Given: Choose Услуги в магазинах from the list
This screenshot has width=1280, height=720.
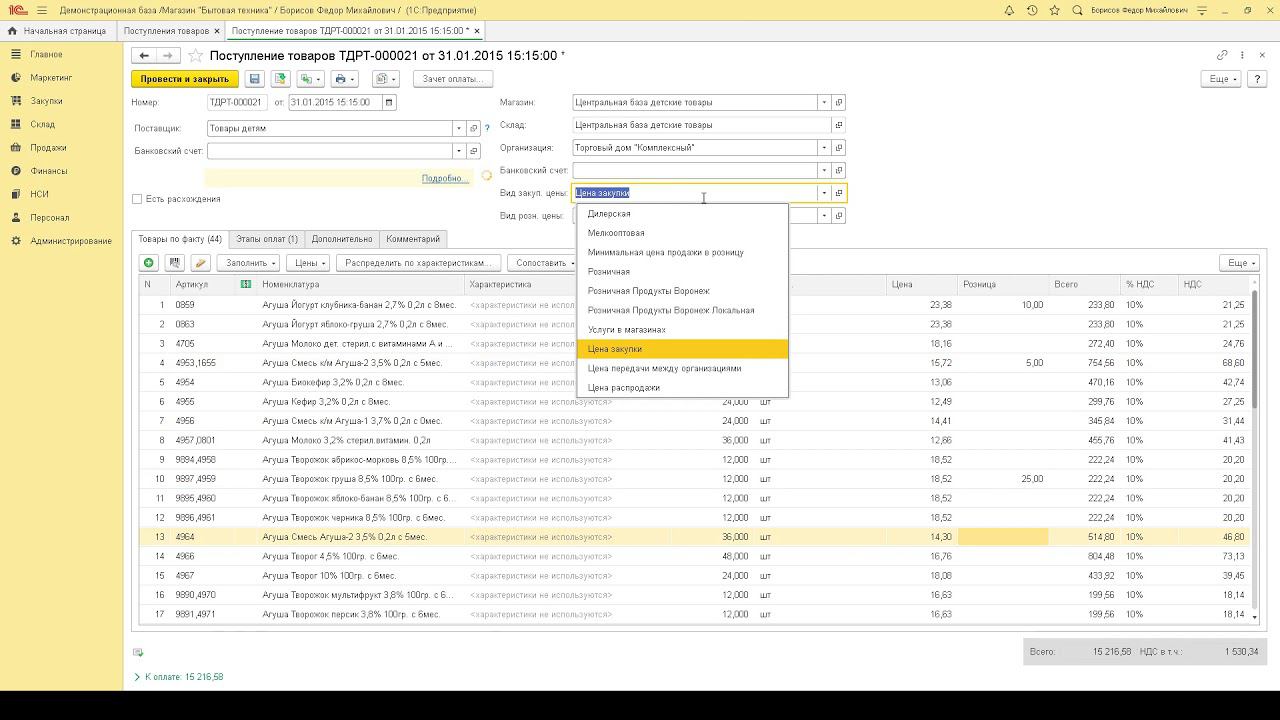Looking at the screenshot, I should (x=683, y=330).
